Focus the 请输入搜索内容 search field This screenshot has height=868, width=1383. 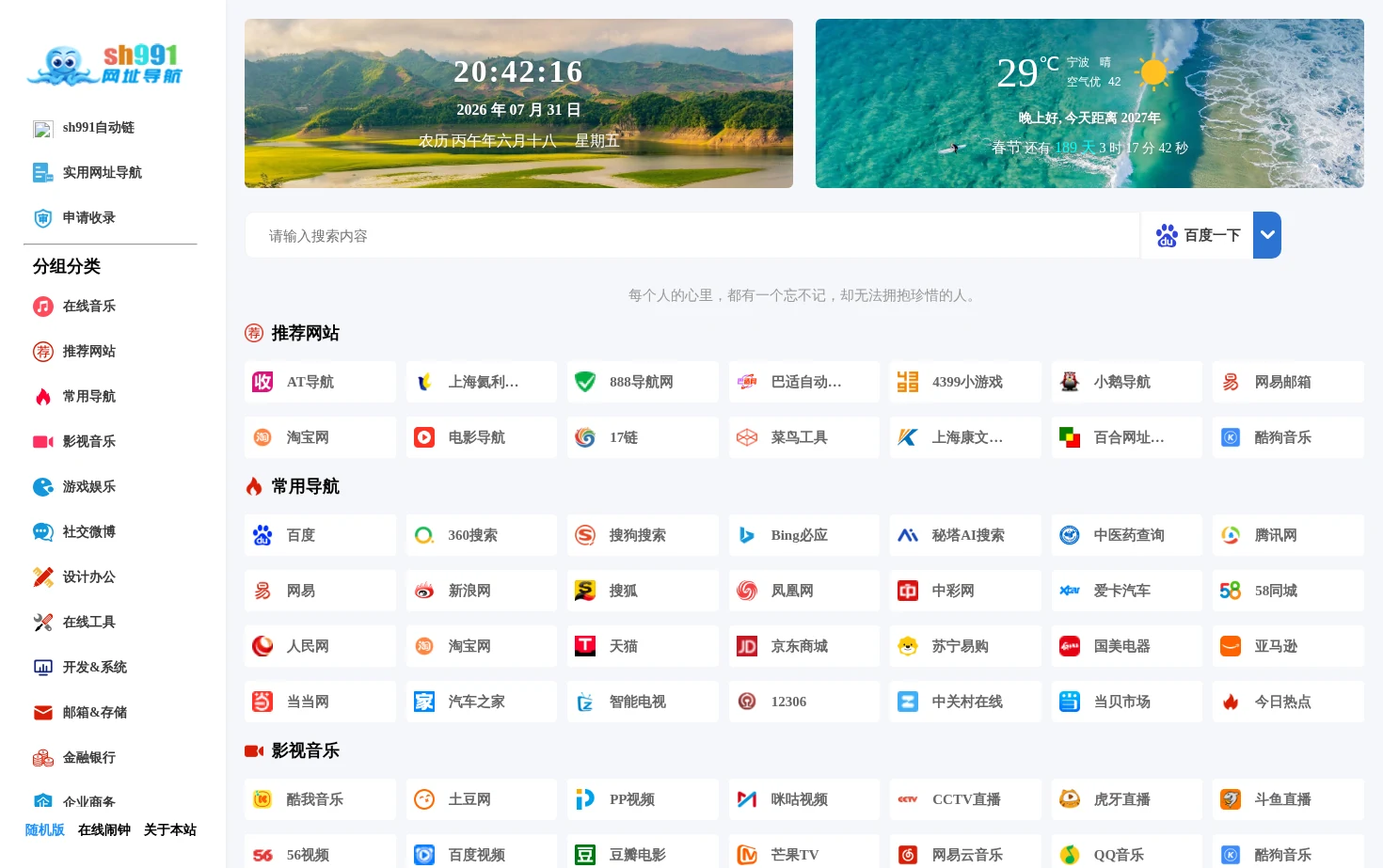coord(692,235)
